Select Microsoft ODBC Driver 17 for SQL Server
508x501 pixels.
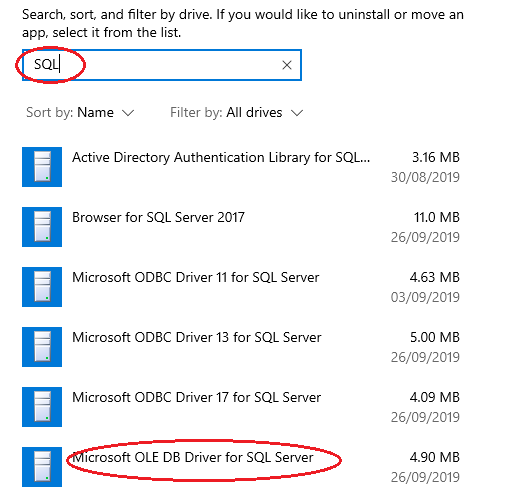point(197,397)
